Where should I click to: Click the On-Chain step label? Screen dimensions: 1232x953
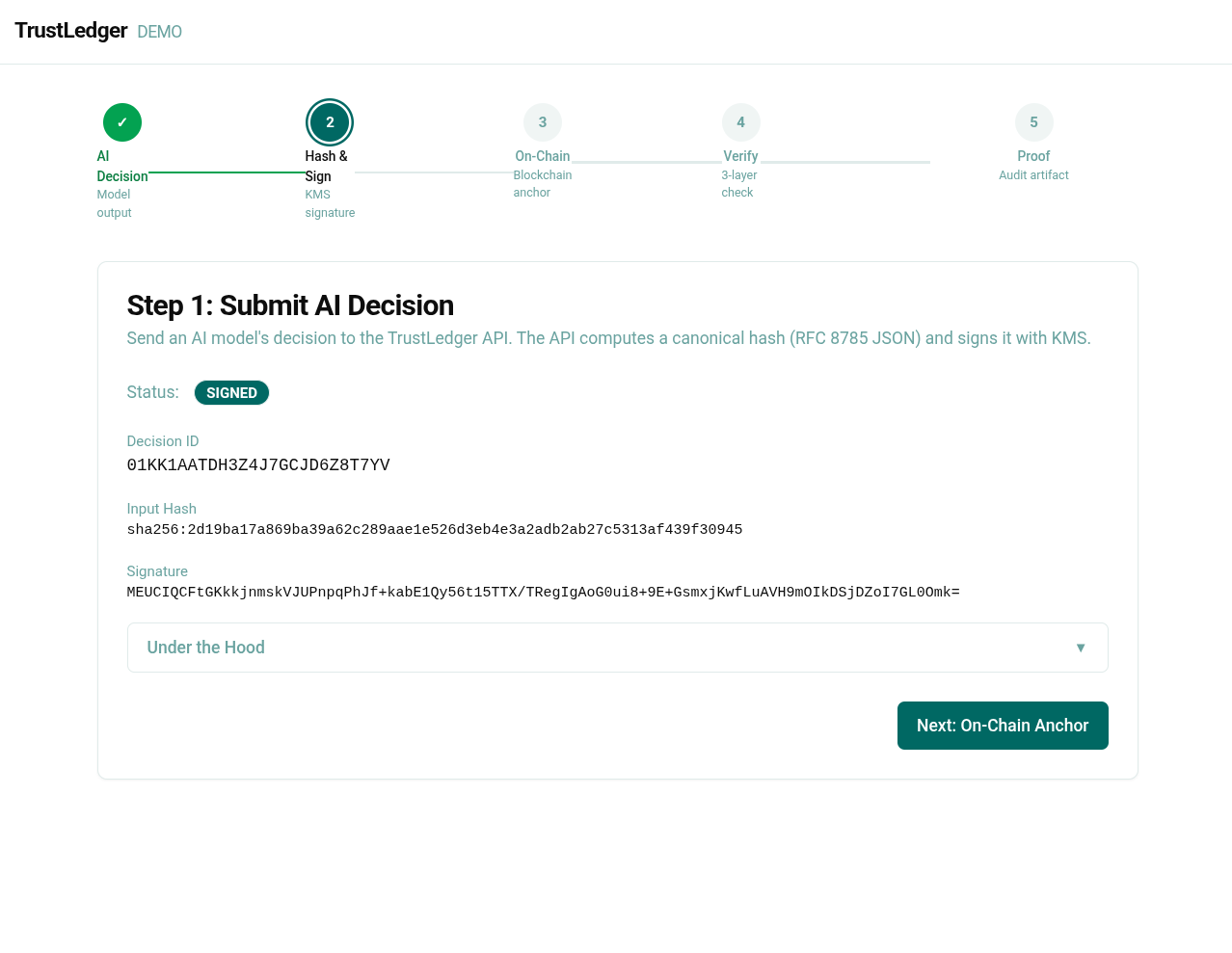pyautogui.click(x=542, y=156)
